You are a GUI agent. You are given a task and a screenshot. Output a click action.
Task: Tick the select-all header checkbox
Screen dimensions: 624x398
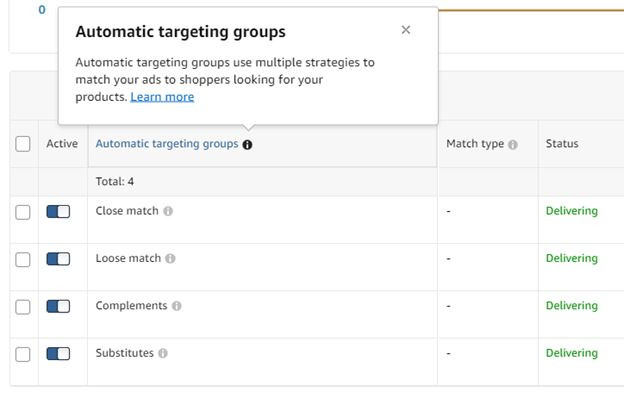tap(23, 144)
